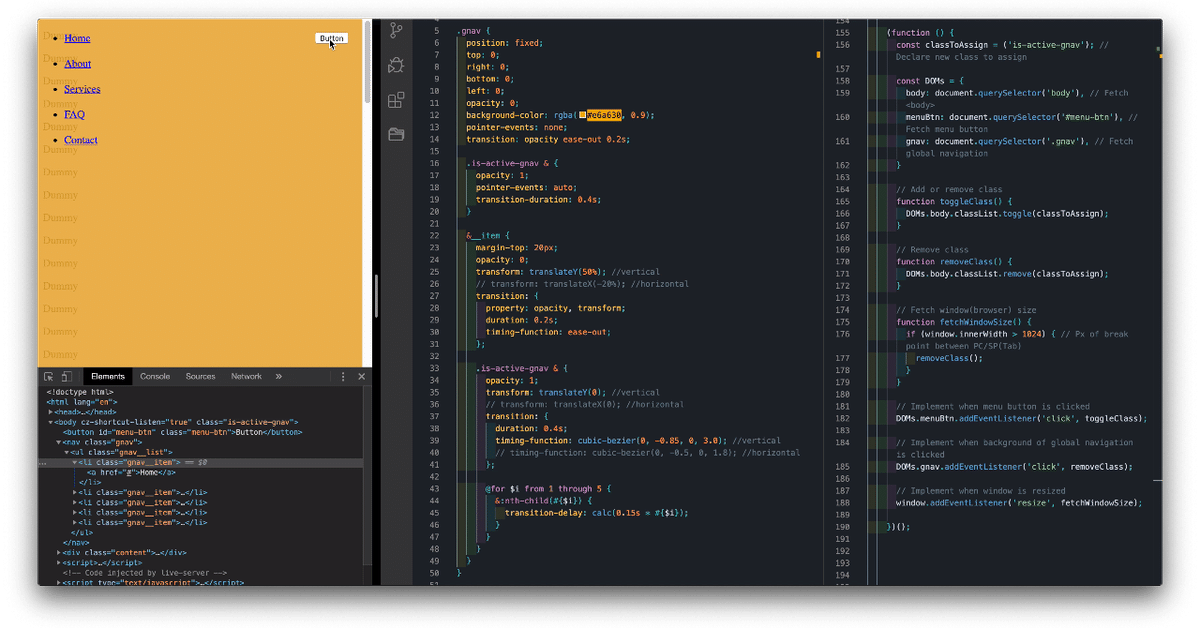The image size is (1200, 628).
Task: Click 'pointer-events: none;' line in SCSS
Action: point(516,127)
